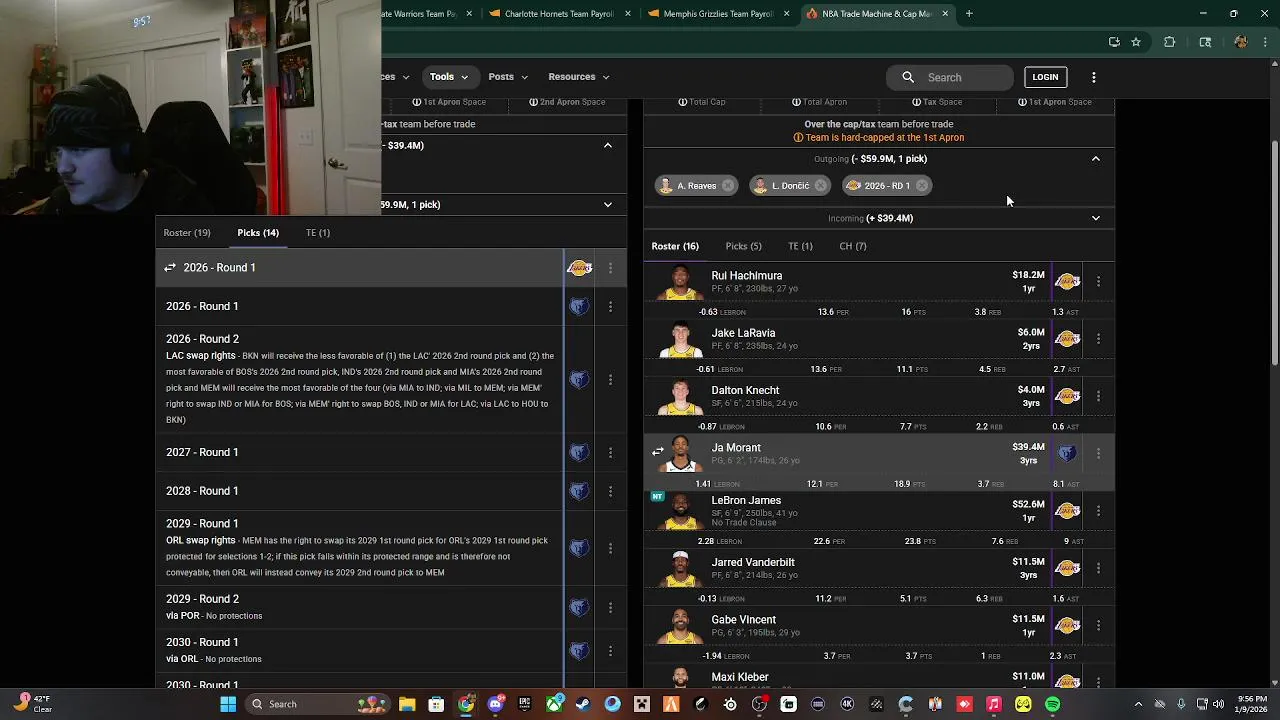Remove 2026 - RD 1 pick chip
Viewport: 1280px width, 720px height.
(921, 186)
